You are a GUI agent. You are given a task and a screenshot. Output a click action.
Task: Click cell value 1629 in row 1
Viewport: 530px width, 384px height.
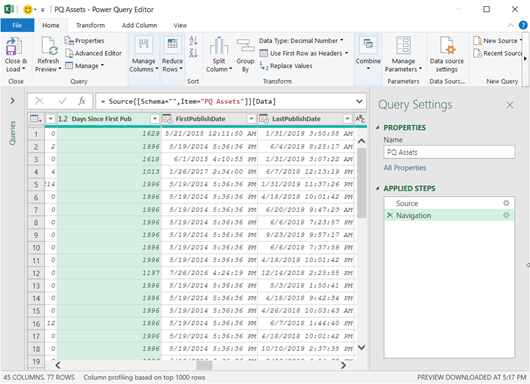[x=109, y=134]
